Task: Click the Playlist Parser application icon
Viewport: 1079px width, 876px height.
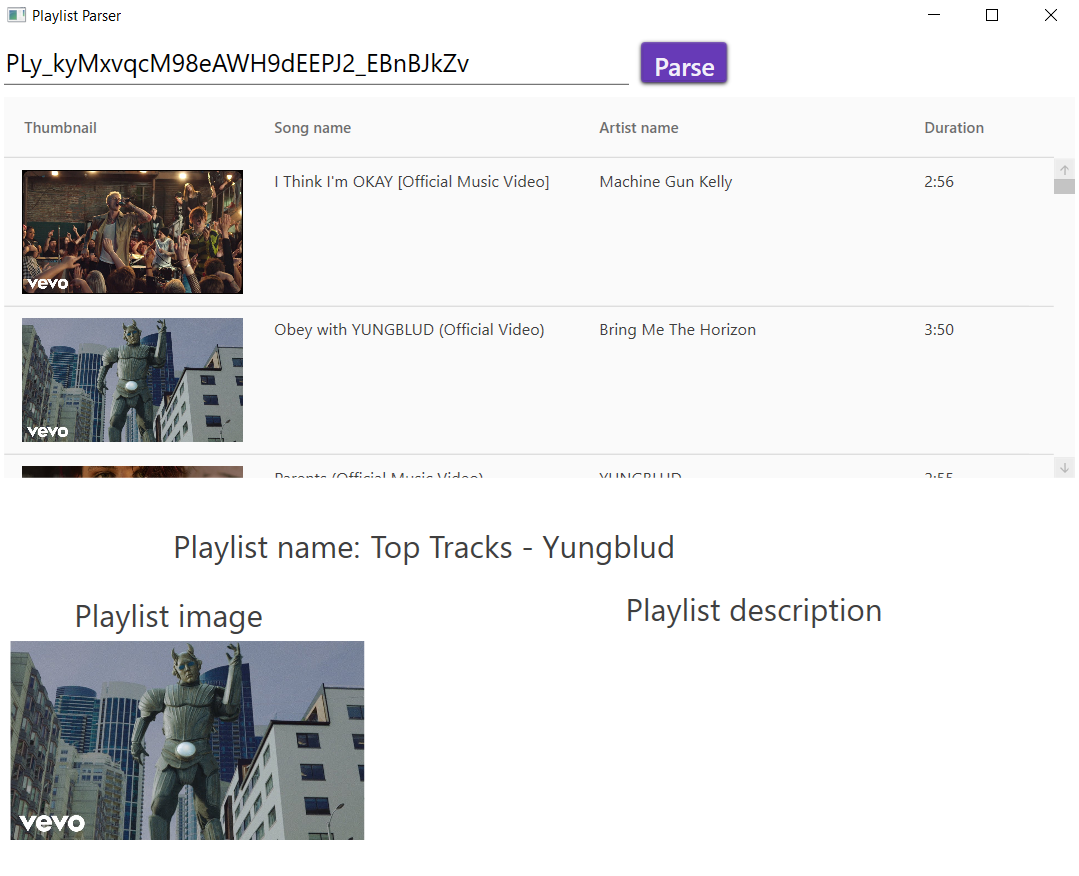Action: 14,16
